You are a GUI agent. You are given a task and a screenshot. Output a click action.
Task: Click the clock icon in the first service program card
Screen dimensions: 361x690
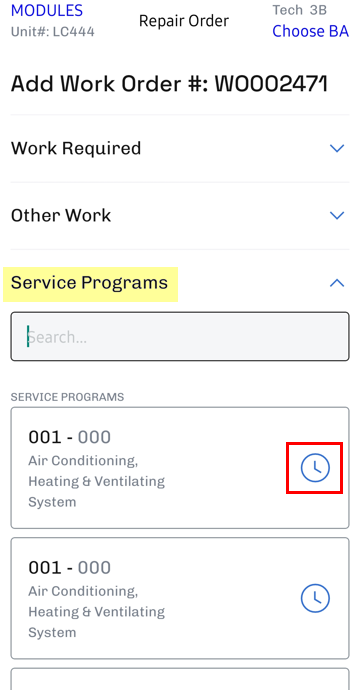[315, 468]
